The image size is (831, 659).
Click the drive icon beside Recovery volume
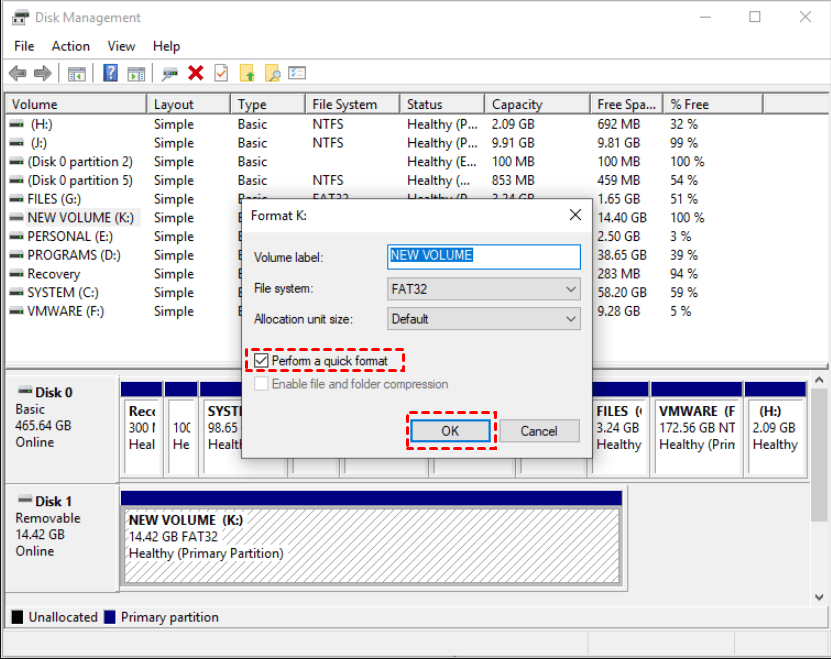pyautogui.click(x=17, y=274)
